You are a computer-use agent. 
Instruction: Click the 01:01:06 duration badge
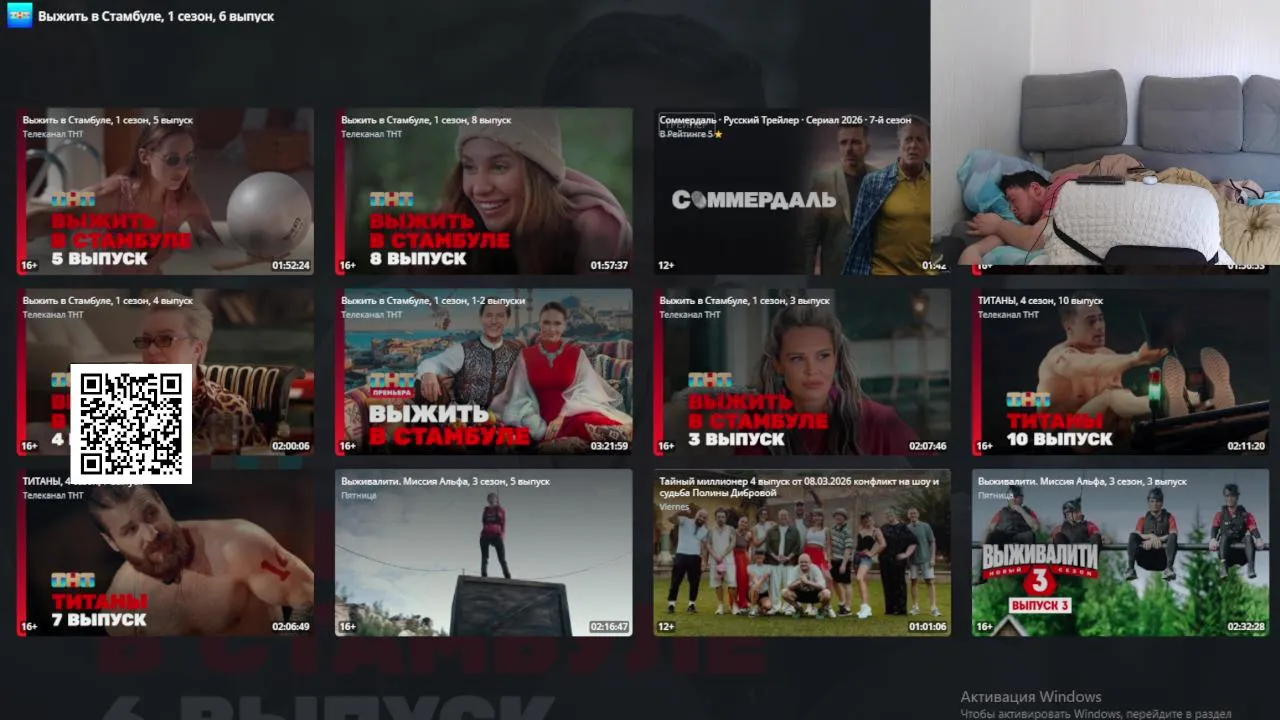coord(927,627)
